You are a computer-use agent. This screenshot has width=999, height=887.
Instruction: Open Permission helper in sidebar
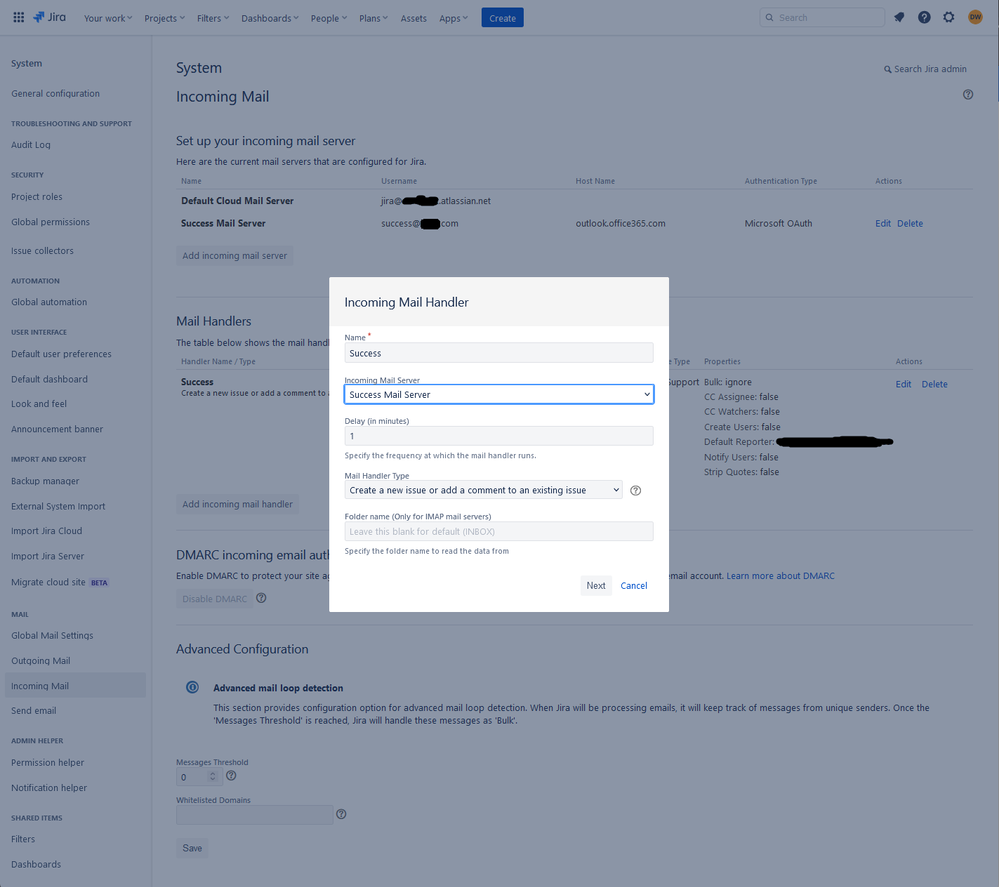coord(48,762)
